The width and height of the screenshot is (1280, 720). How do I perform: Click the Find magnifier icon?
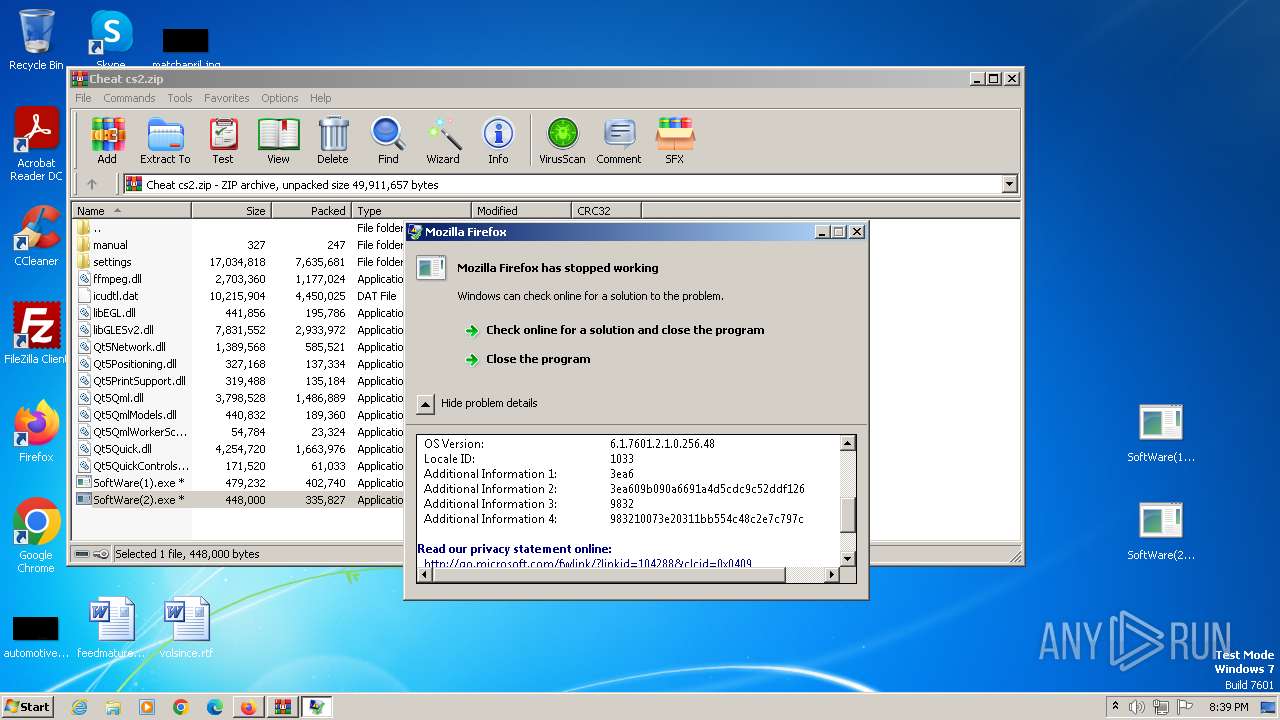pyautogui.click(x=388, y=141)
